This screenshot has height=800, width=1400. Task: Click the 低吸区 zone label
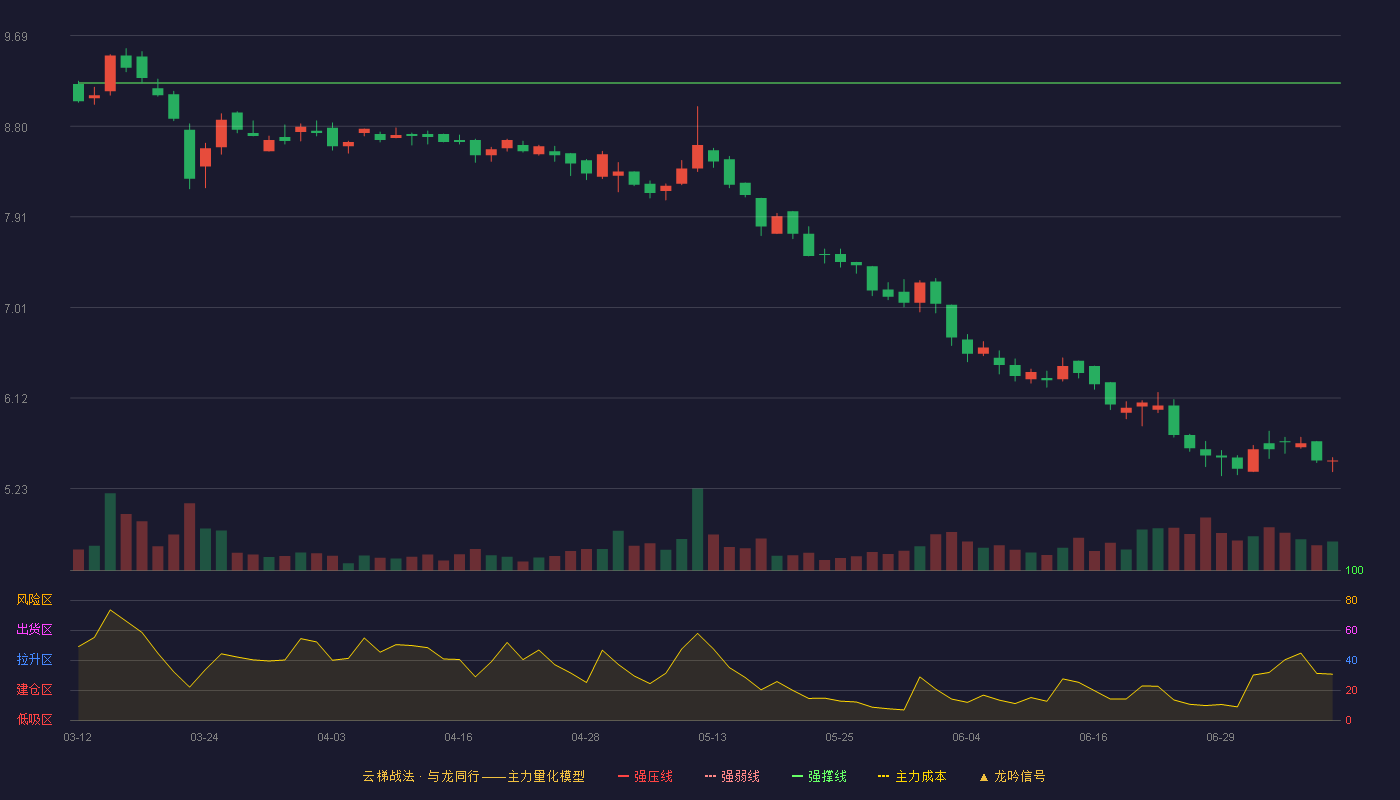pos(34,720)
